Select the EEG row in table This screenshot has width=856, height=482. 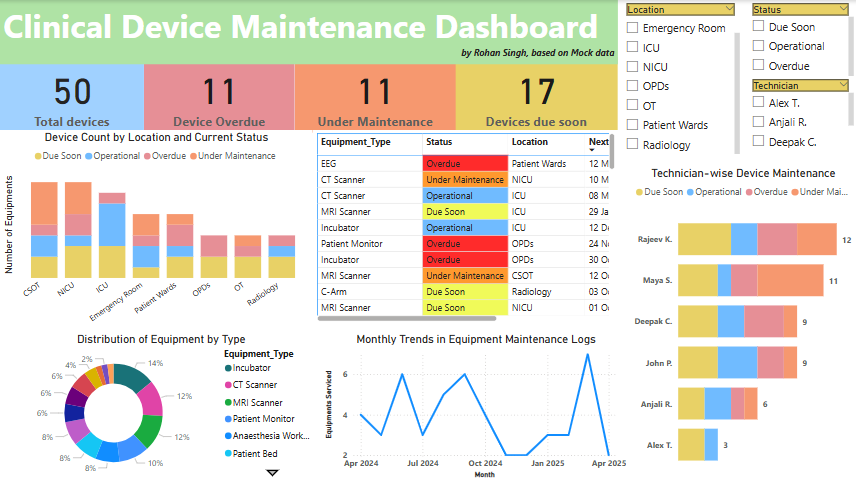pos(464,164)
